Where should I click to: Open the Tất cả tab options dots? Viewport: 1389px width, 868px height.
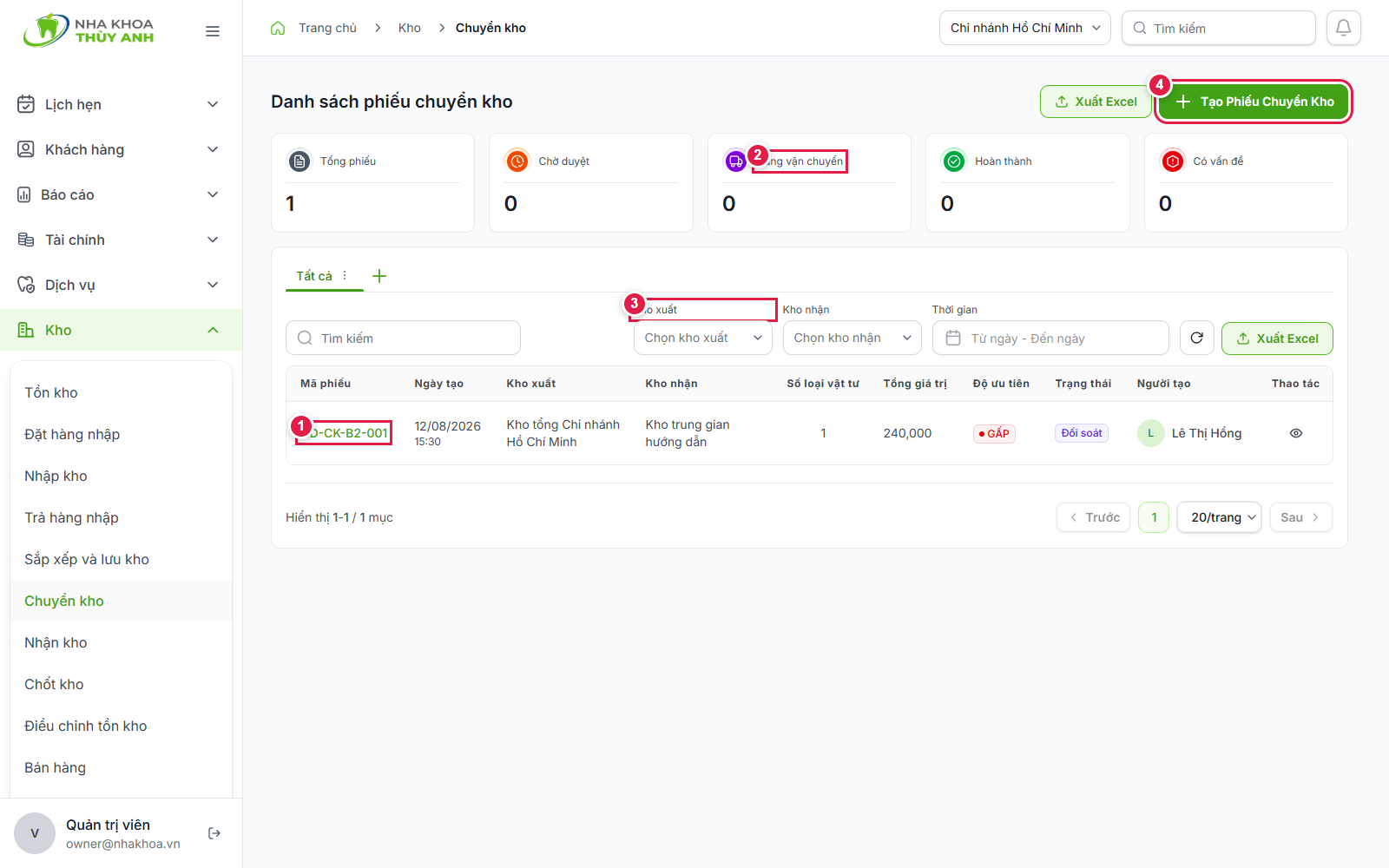(345, 275)
